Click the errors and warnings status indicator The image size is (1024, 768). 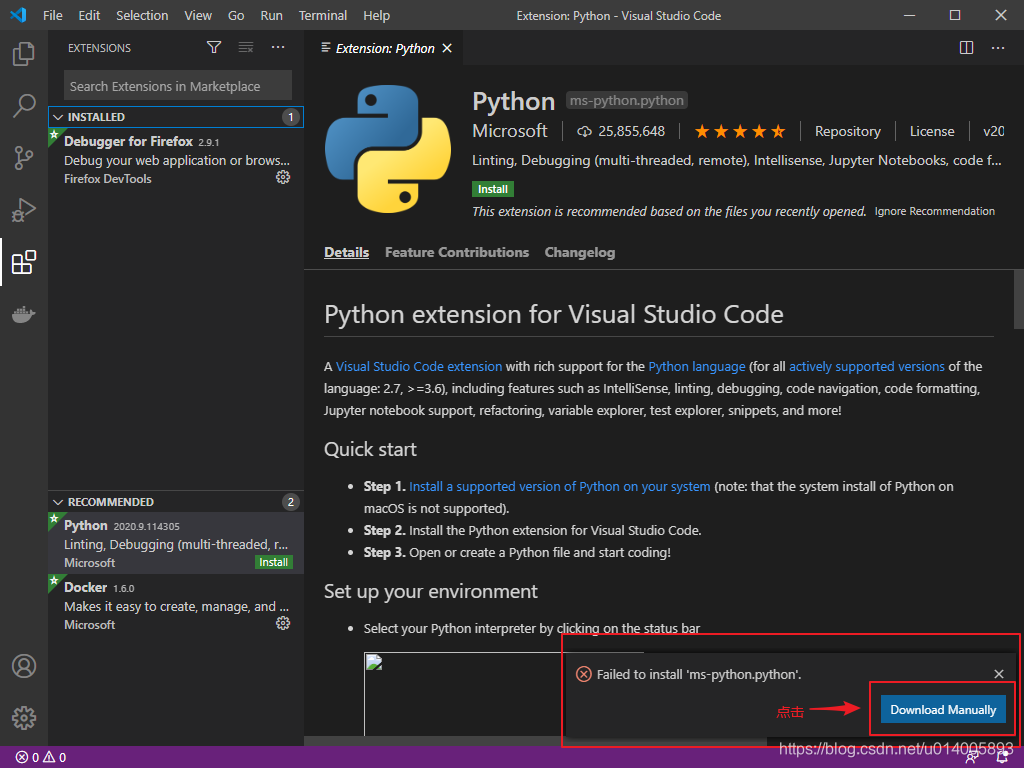coord(40,757)
